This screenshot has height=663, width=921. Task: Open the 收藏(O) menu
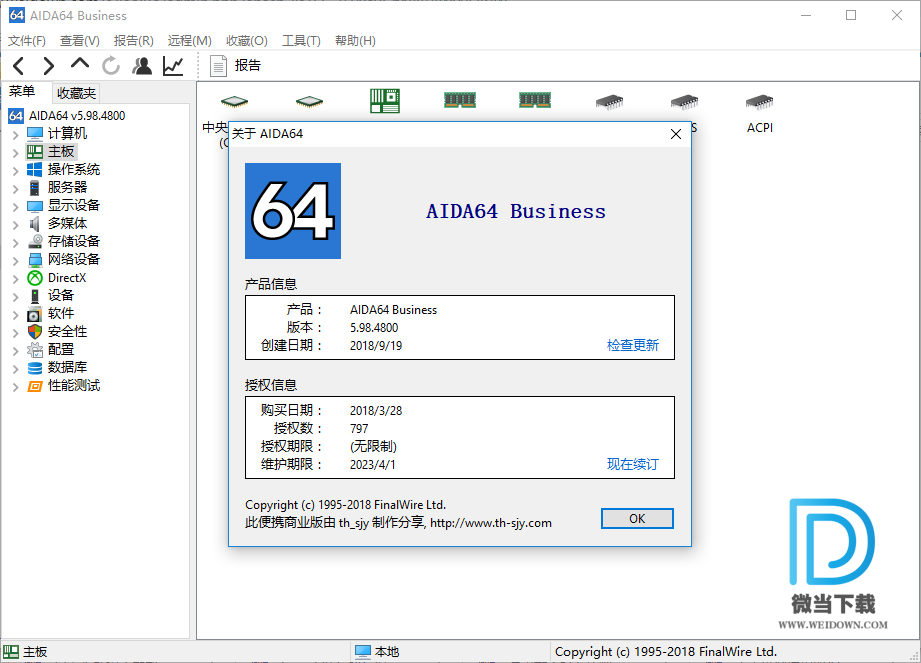247,41
